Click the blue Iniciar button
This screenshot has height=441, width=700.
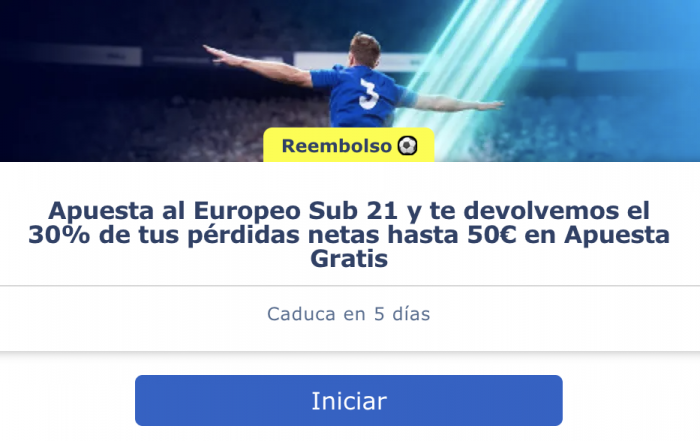pos(349,400)
